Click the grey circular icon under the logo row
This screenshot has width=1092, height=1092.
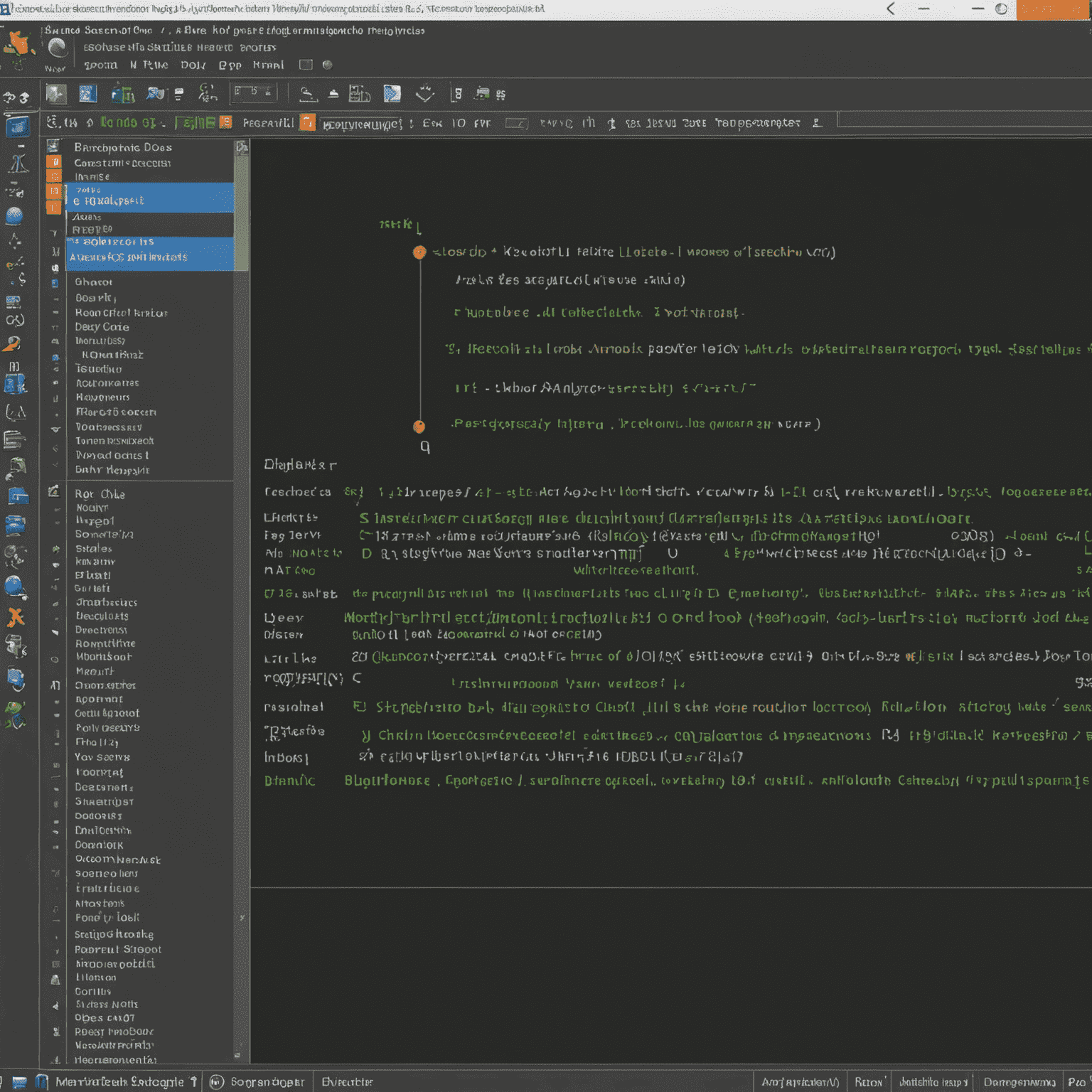pos(58,48)
